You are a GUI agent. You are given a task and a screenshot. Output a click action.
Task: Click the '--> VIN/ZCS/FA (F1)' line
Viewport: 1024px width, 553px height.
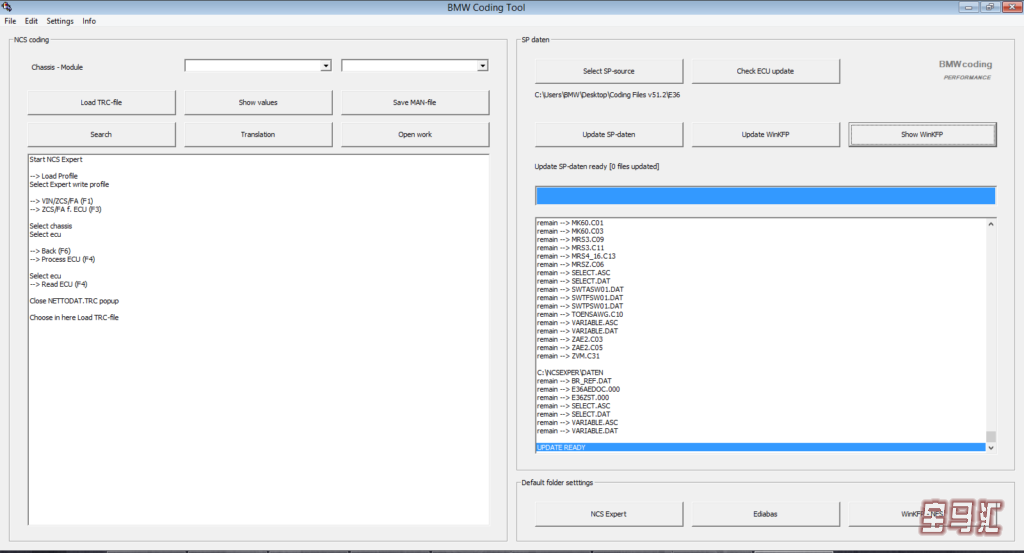pyautogui.click(x=61, y=201)
